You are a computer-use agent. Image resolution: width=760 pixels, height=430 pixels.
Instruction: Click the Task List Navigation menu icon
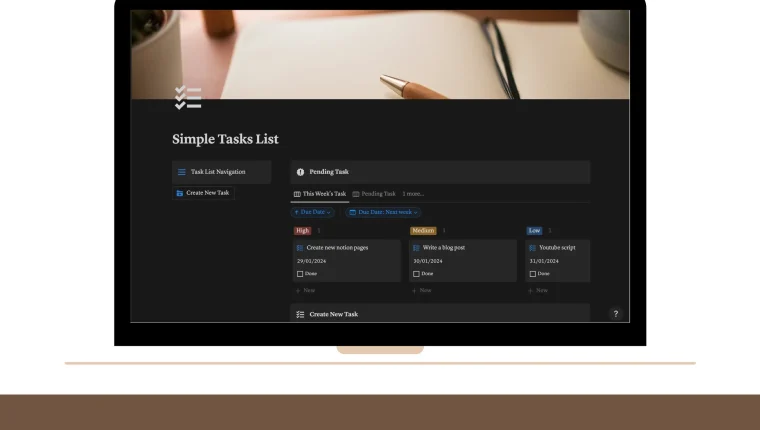tap(181, 172)
